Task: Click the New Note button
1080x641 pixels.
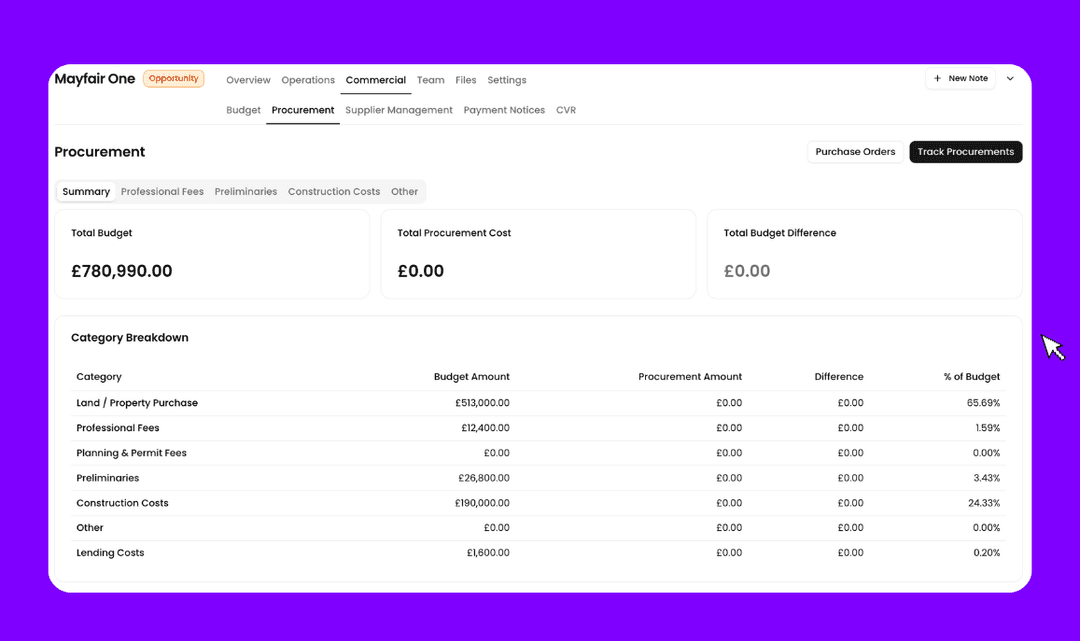Action: 960,79
